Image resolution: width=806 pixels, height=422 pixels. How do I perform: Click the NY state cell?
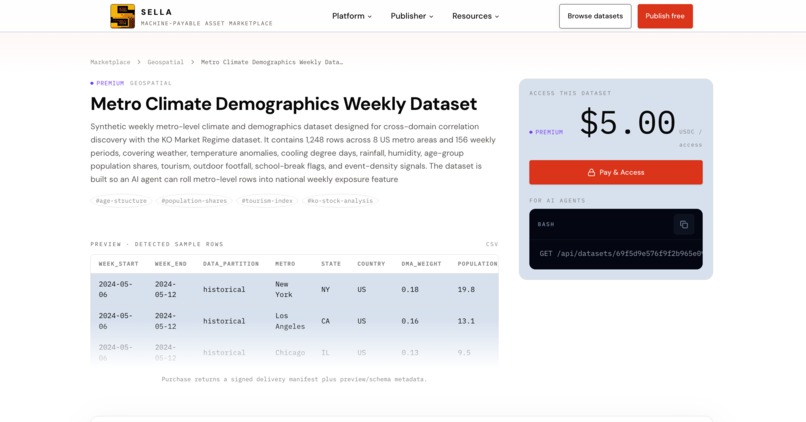[325, 289]
